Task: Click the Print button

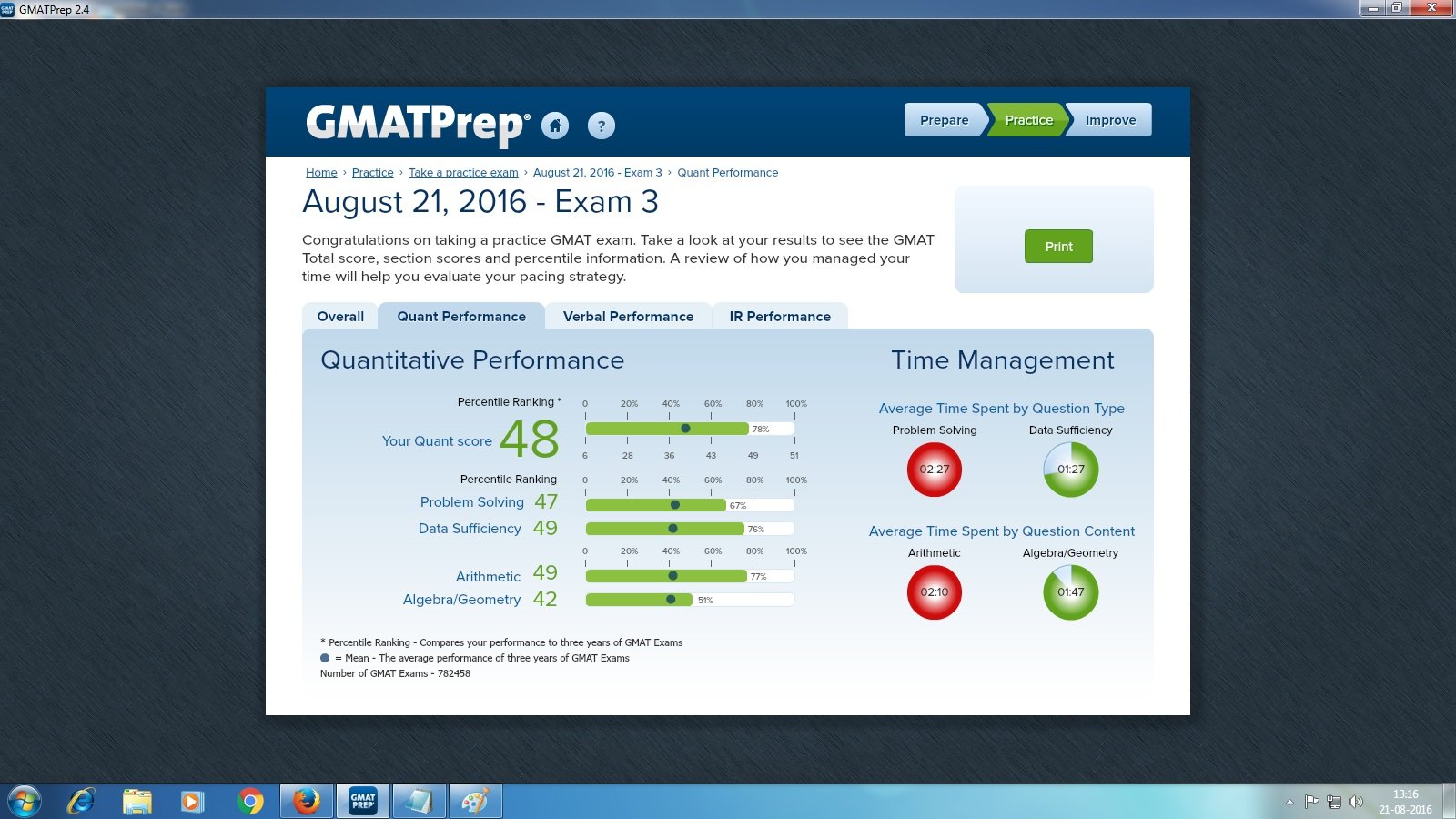Action: [1057, 246]
